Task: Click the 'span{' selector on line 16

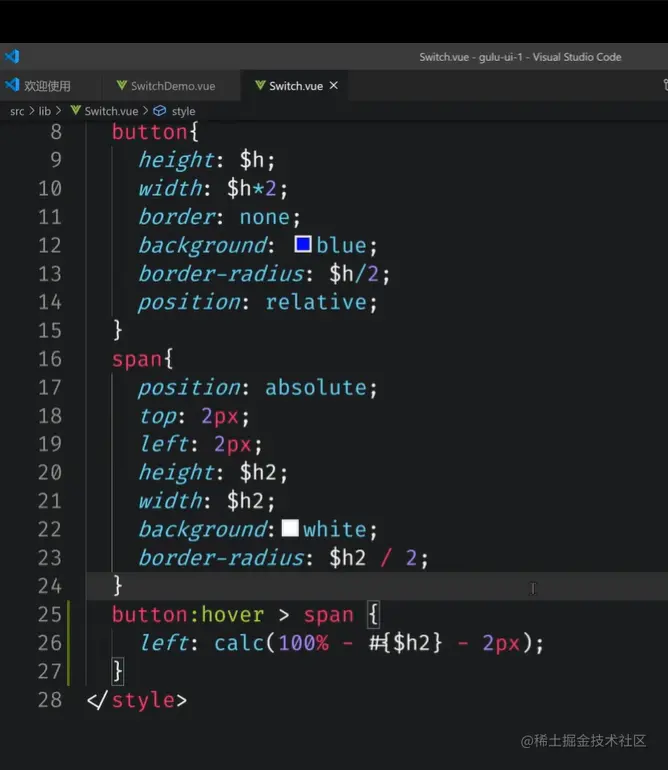Action: tap(142, 359)
